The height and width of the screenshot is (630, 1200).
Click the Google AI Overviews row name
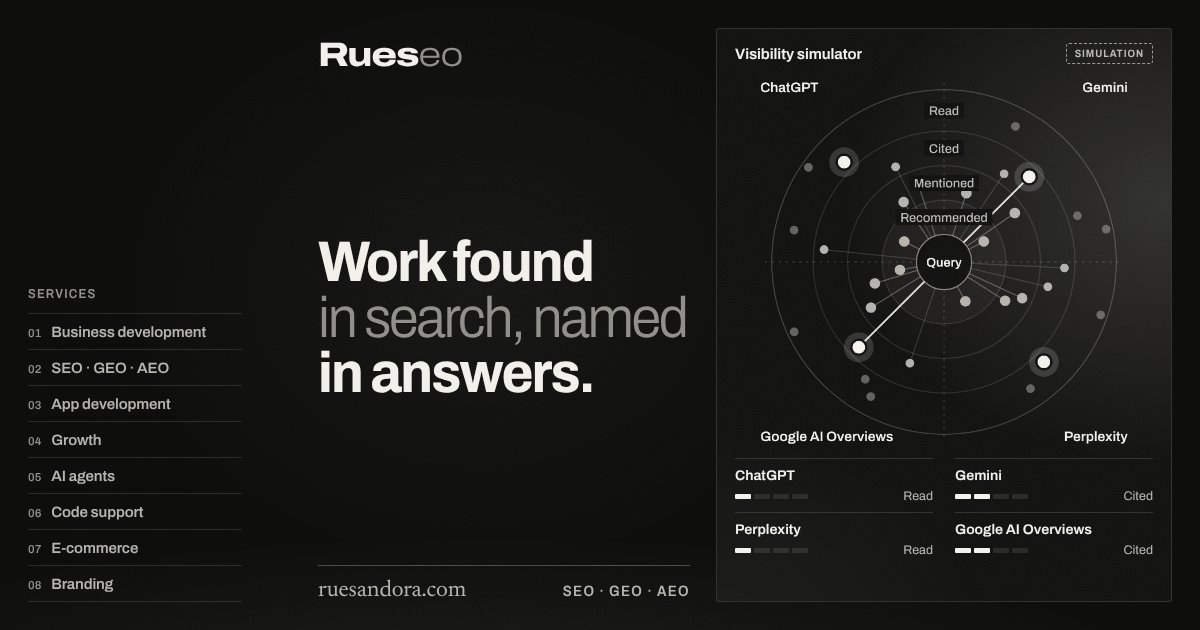[1023, 530]
